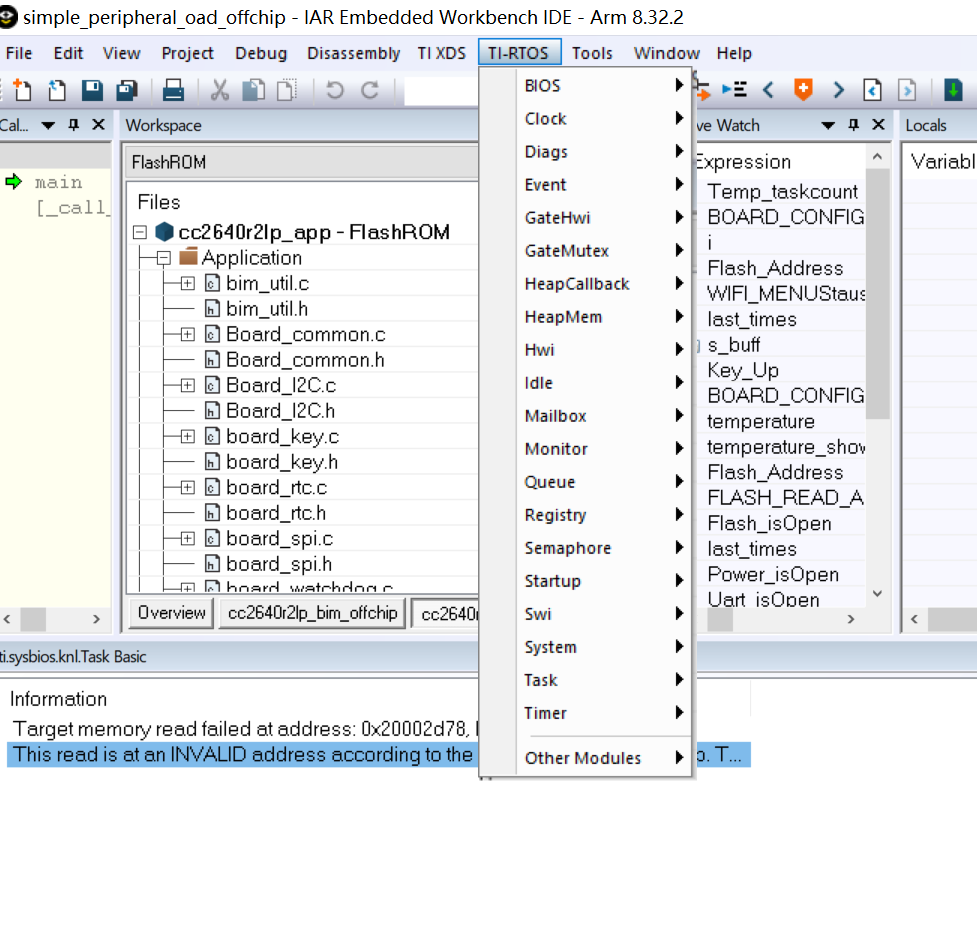Screen dimensions: 977x944
Task: Close the Call Stack panel
Action: (x=98, y=125)
